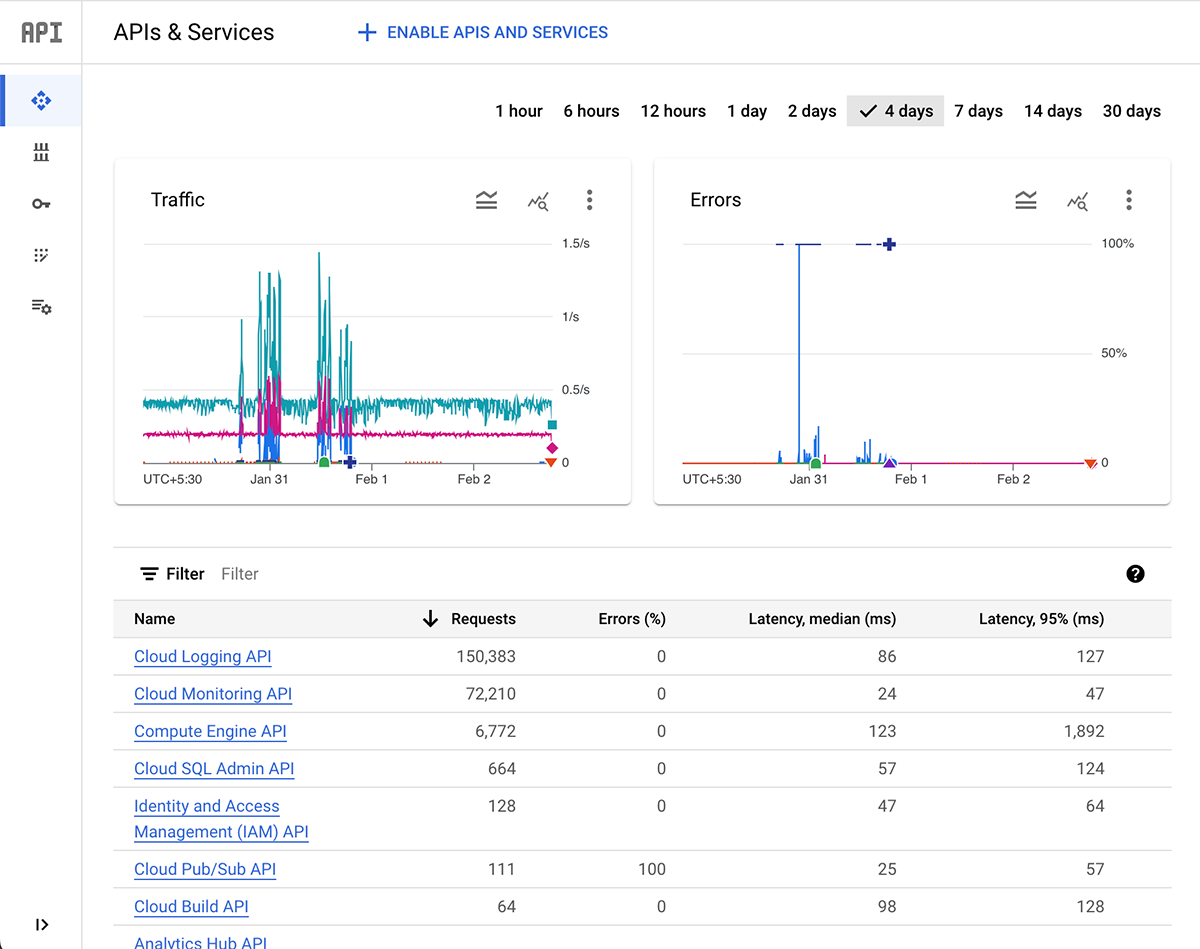This screenshot has height=949, width=1200.
Task: Open the Compute Engine API link
Action: click(210, 731)
